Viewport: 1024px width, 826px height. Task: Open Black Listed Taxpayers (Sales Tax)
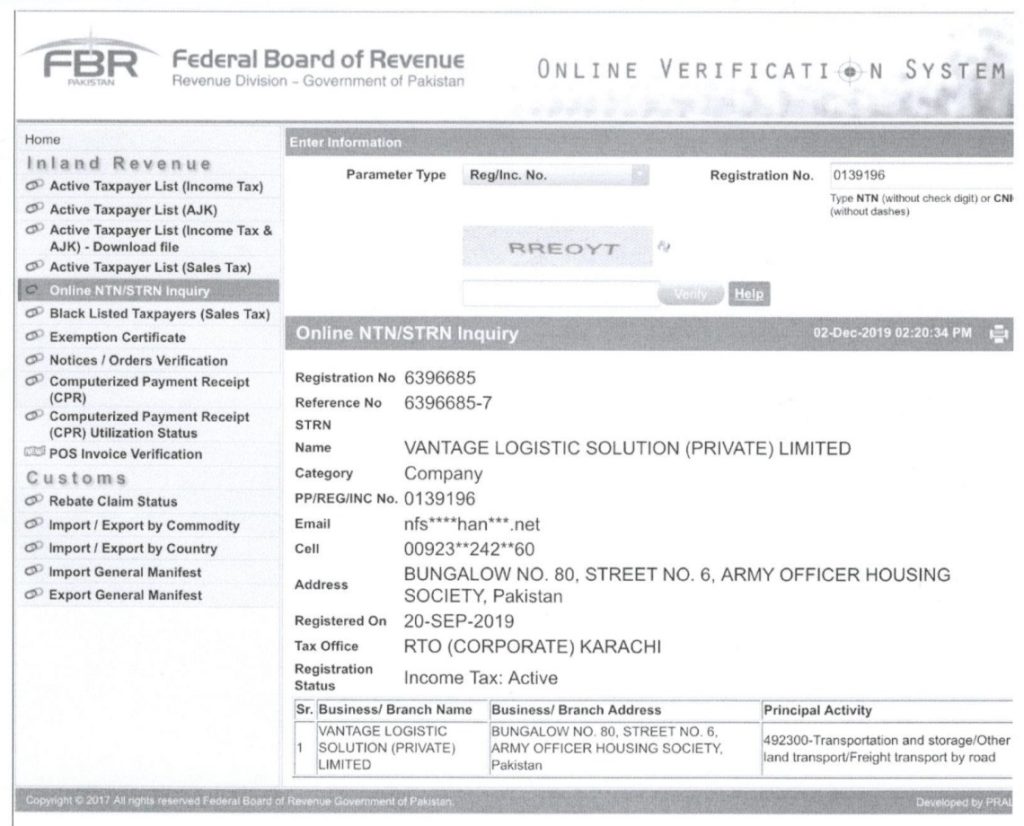click(x=159, y=314)
